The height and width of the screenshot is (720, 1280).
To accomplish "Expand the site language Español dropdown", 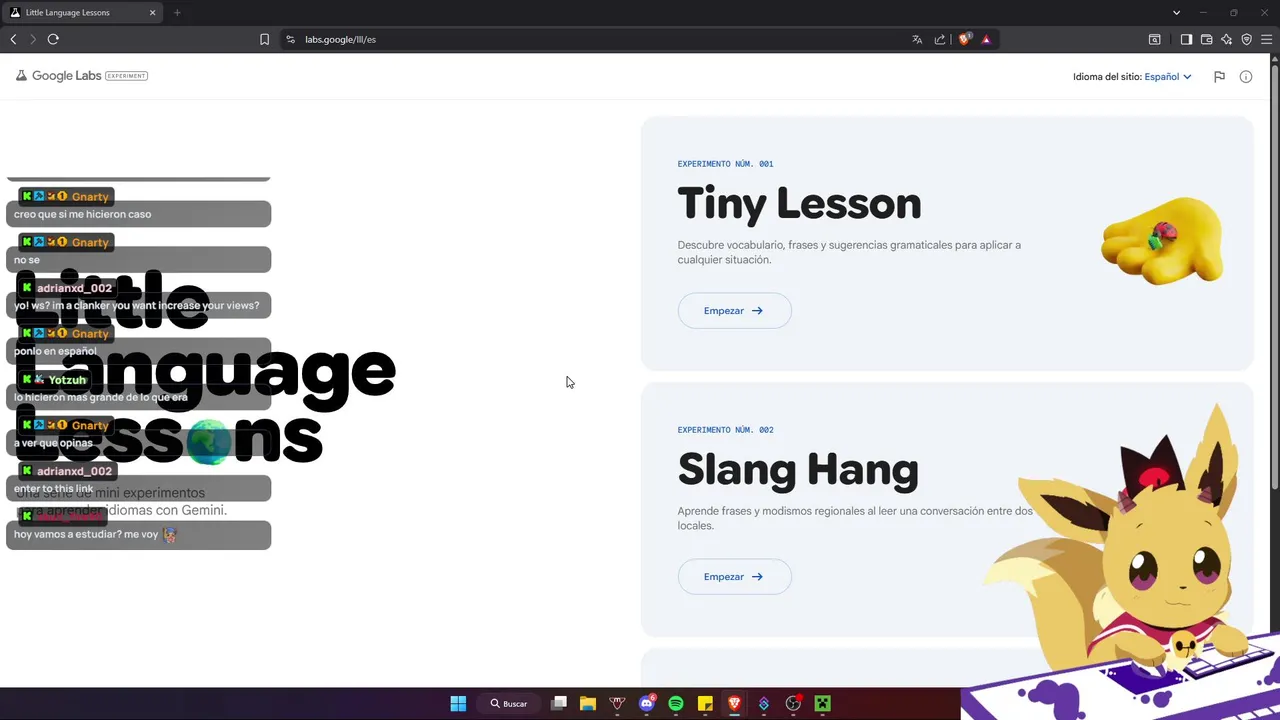I will [1167, 76].
